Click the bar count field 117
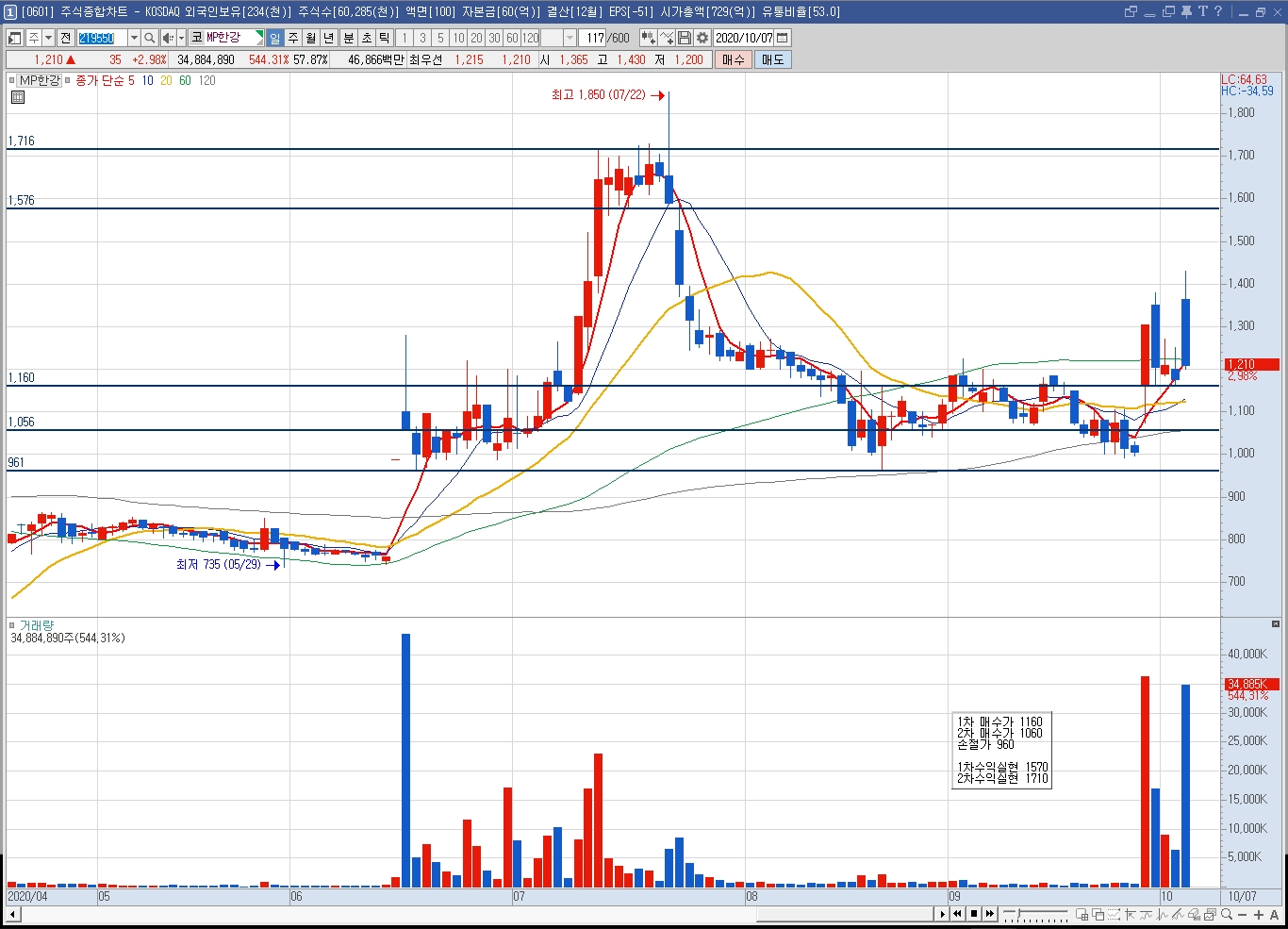 (x=593, y=38)
